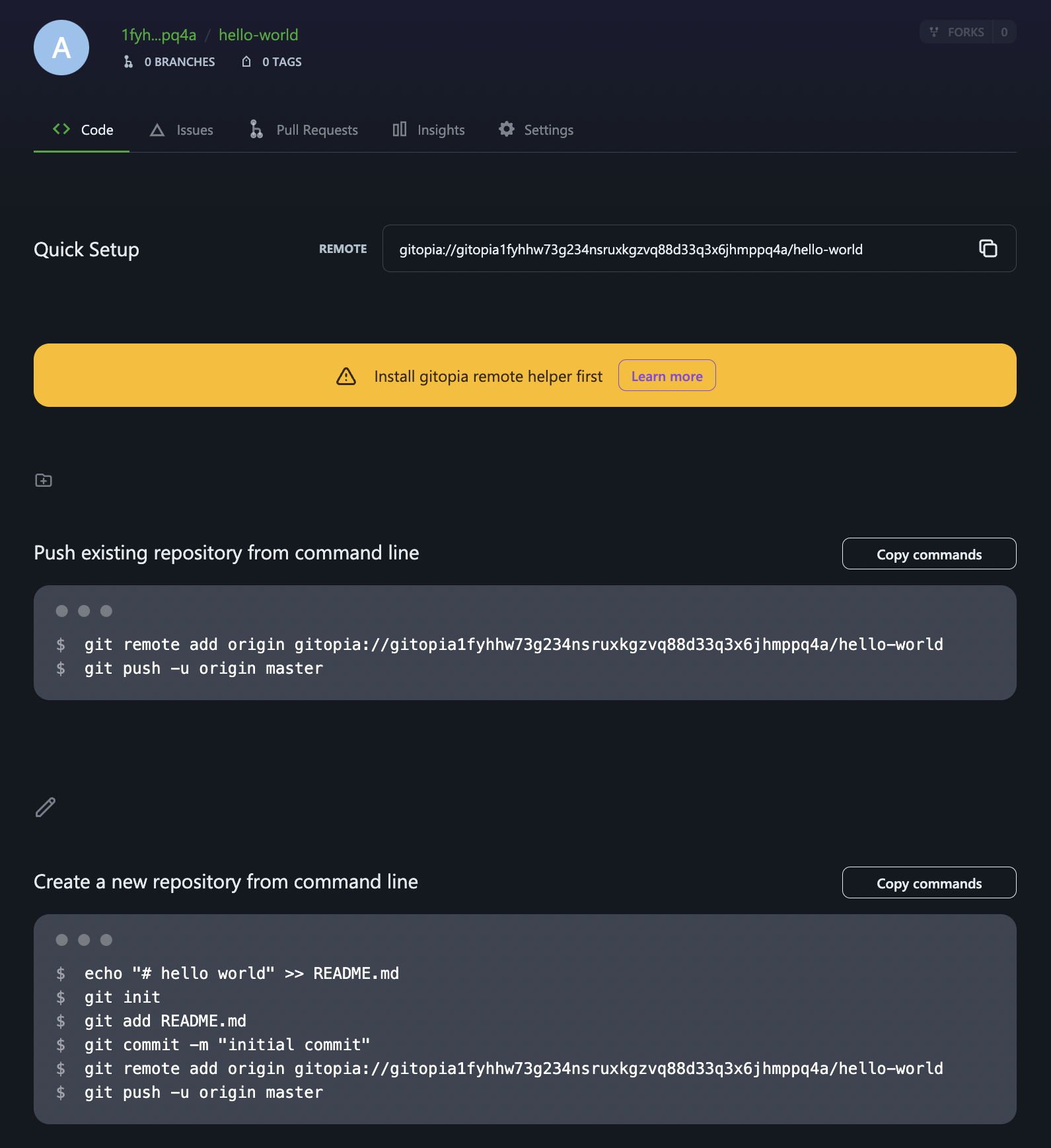
Task: View the 0 TAGS label
Action: [x=282, y=62]
